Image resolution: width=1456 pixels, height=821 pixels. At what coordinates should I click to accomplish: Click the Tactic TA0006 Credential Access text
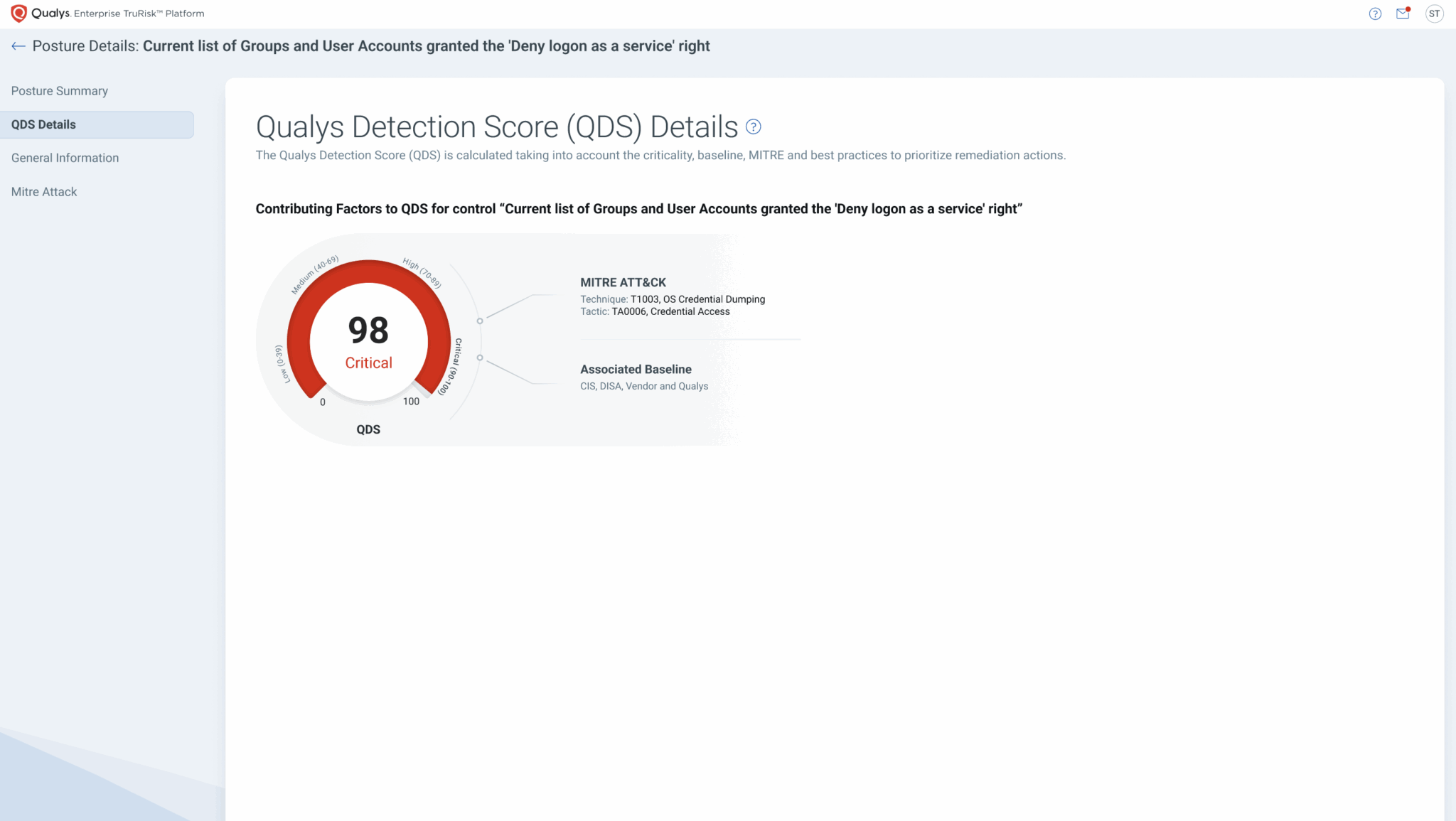[x=655, y=311]
